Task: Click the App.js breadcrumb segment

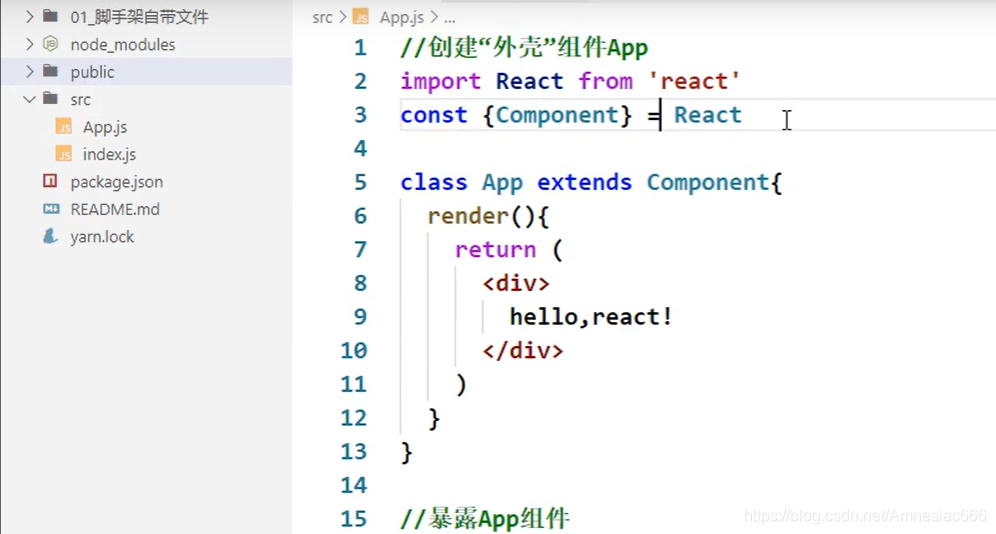Action: [401, 18]
